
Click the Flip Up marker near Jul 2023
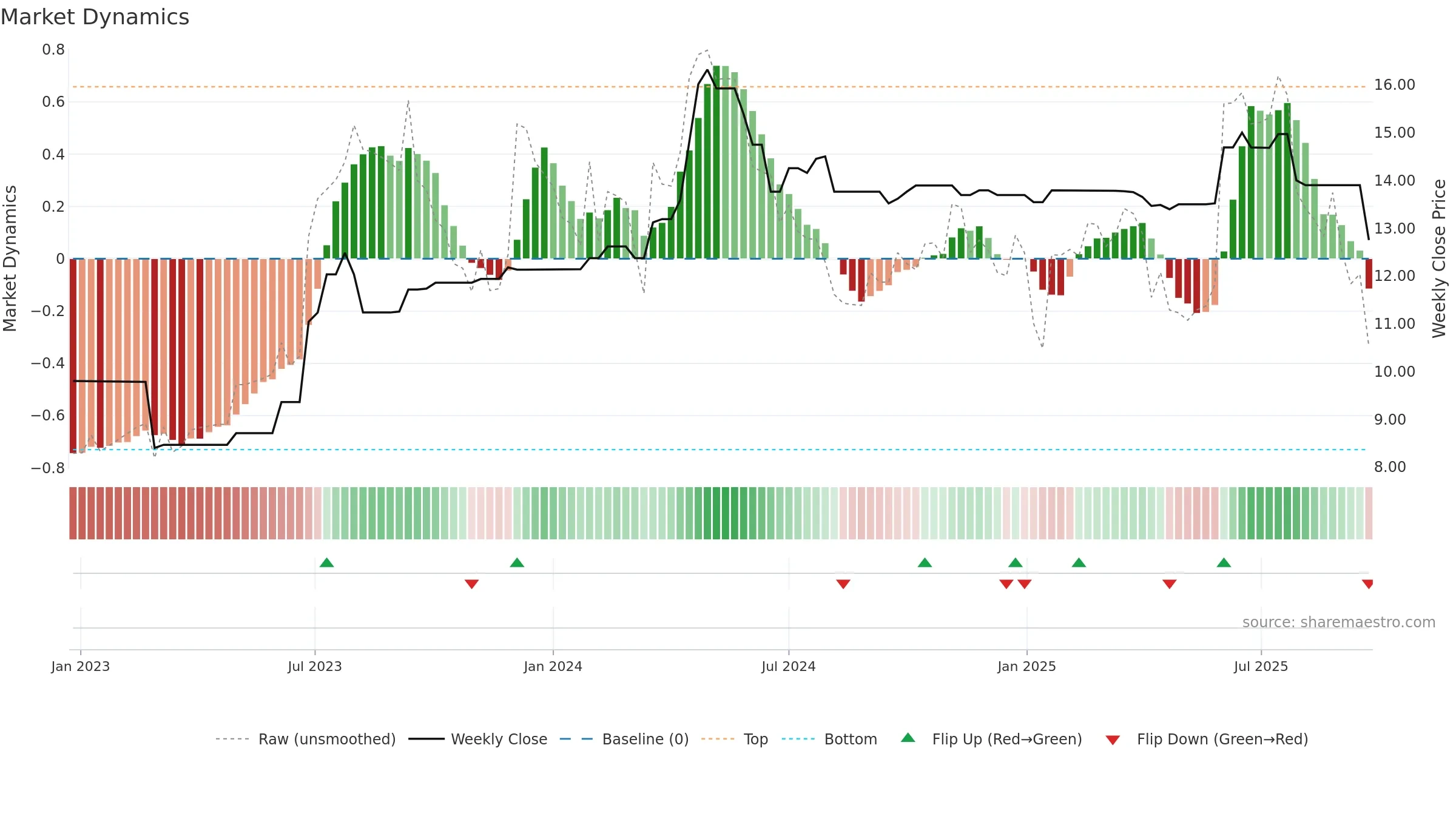[x=326, y=562]
